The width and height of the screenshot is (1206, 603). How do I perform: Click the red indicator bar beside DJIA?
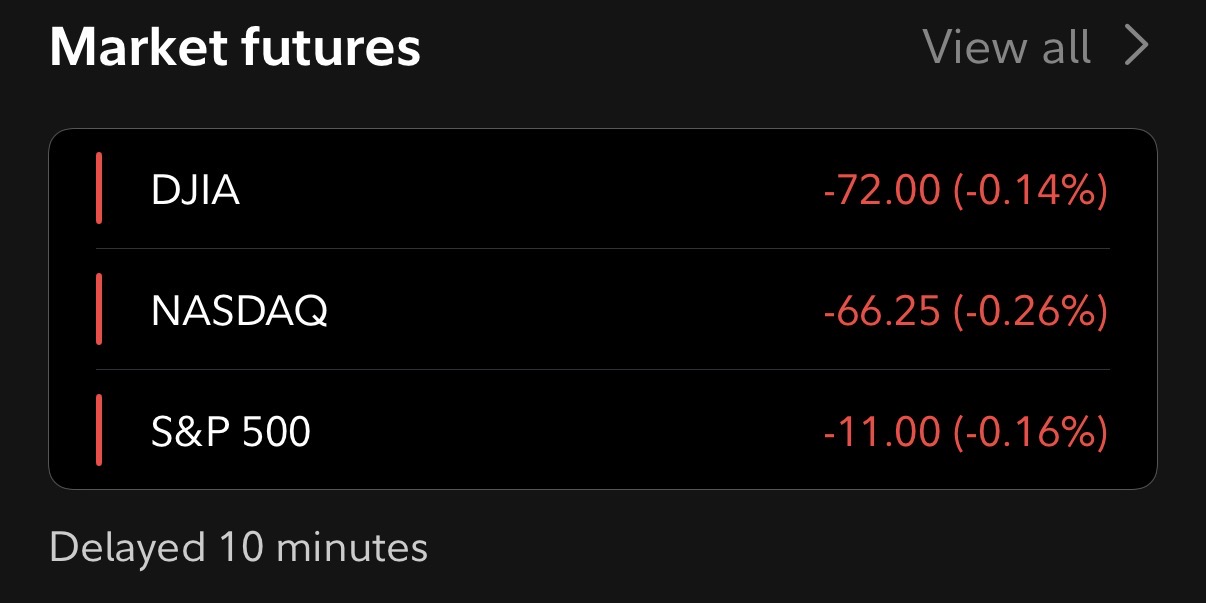point(99,189)
